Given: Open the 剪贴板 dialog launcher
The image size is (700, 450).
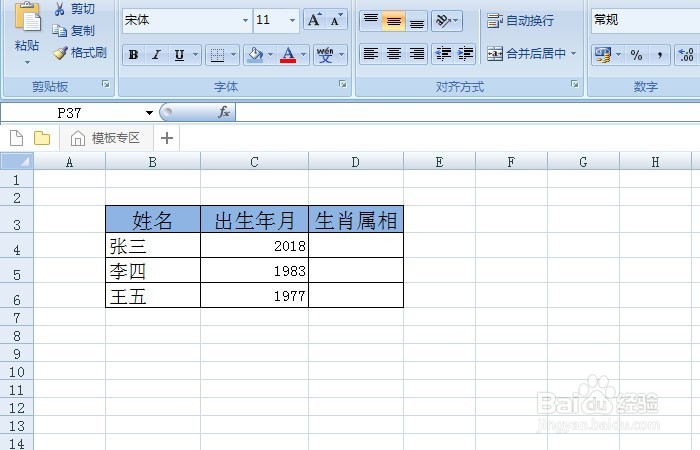Looking at the screenshot, I should point(106,84).
